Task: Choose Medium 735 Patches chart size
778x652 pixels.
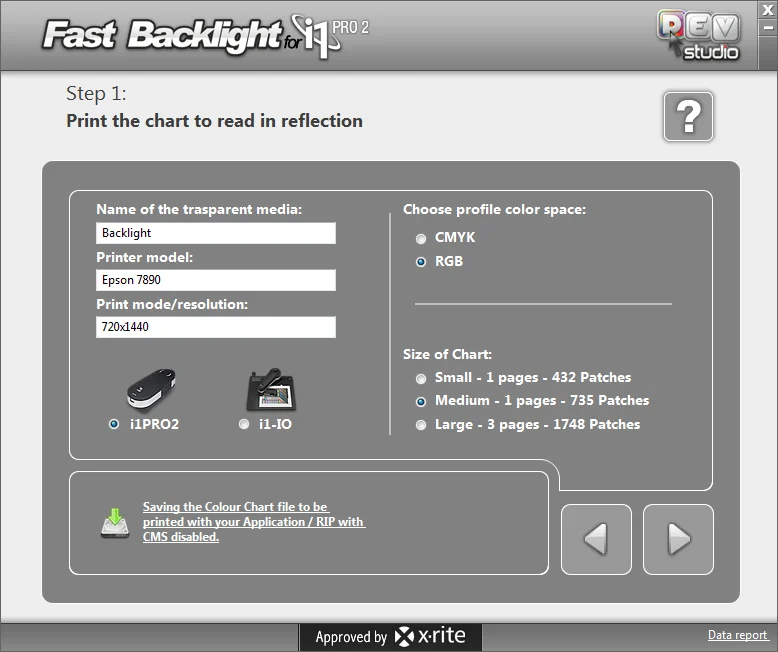Action: [x=421, y=401]
